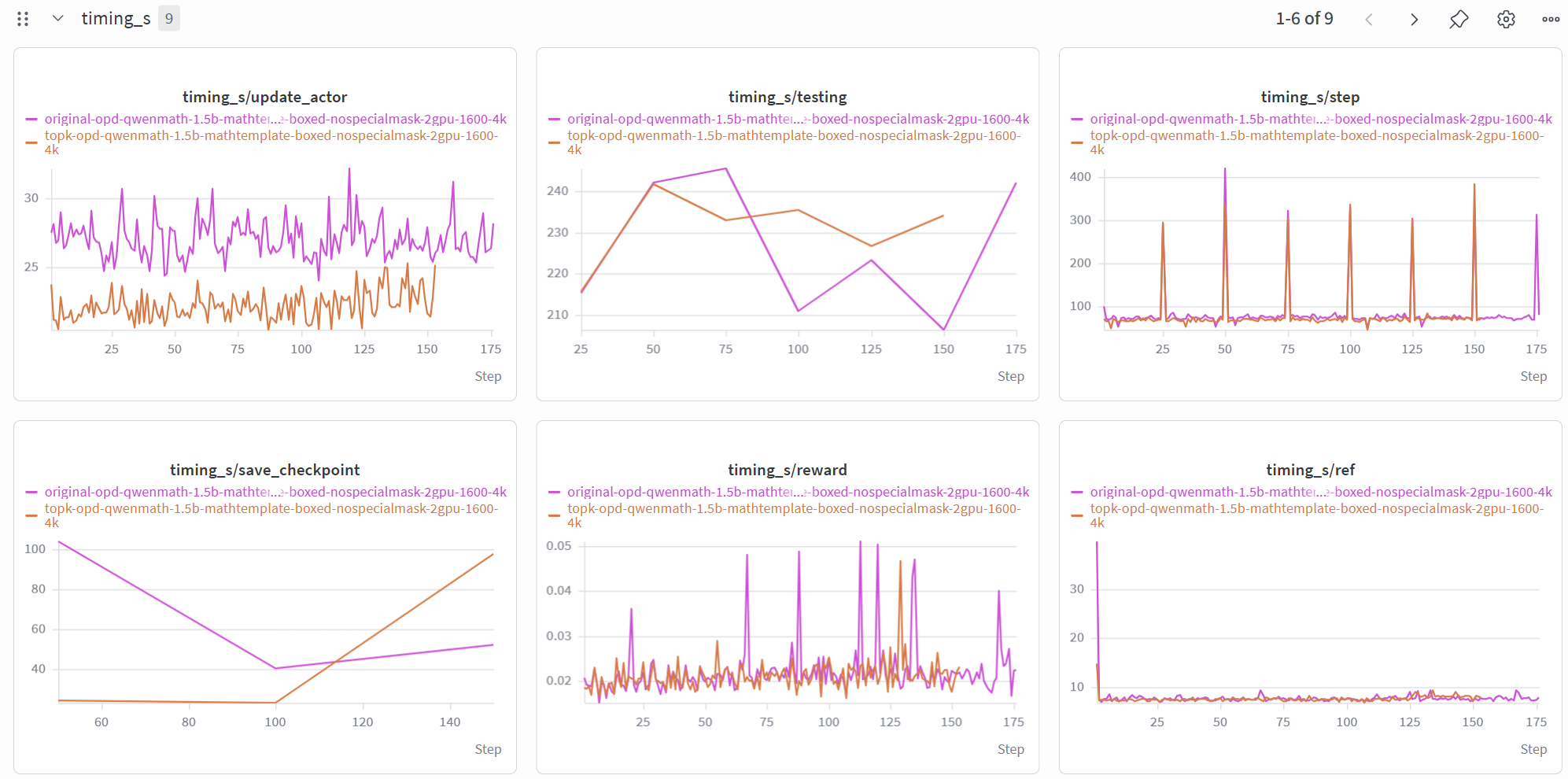Screen dimensions: 1568x779
Task: Click orange legend swatch in save_checkpoint chart
Action: point(31,516)
